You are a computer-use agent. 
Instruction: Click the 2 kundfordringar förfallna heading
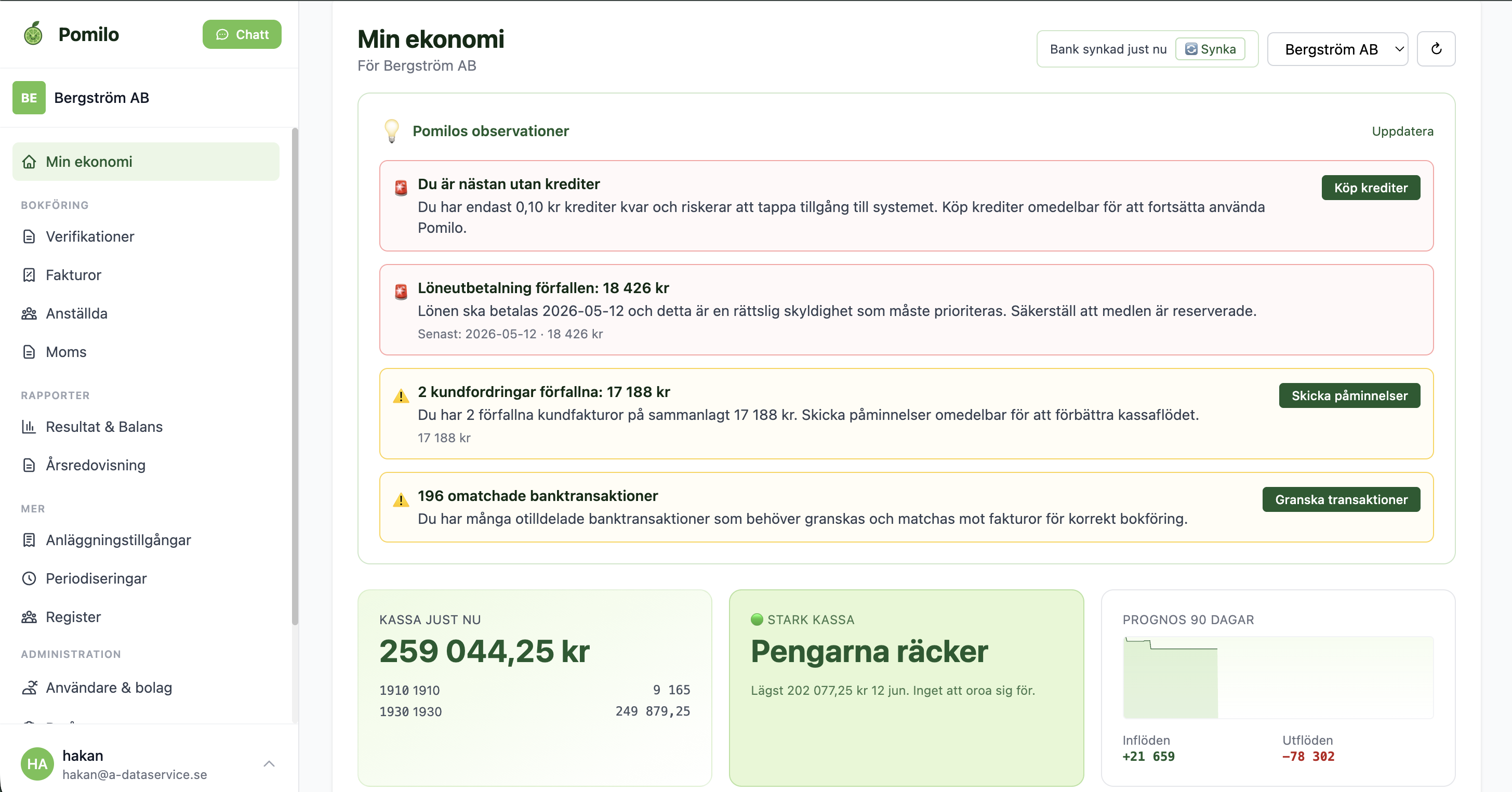[x=543, y=392]
